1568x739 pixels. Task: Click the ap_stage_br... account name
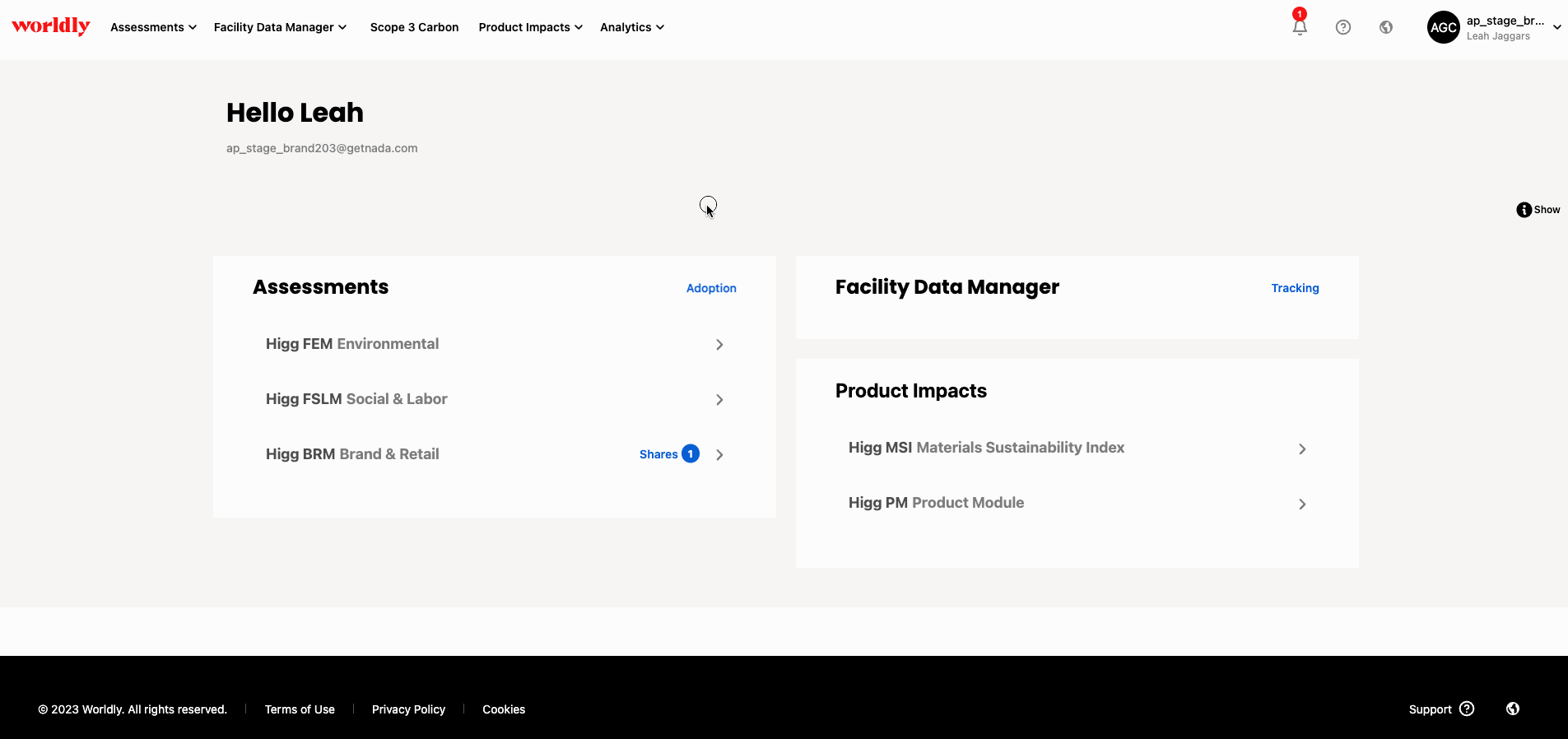[1505, 21]
